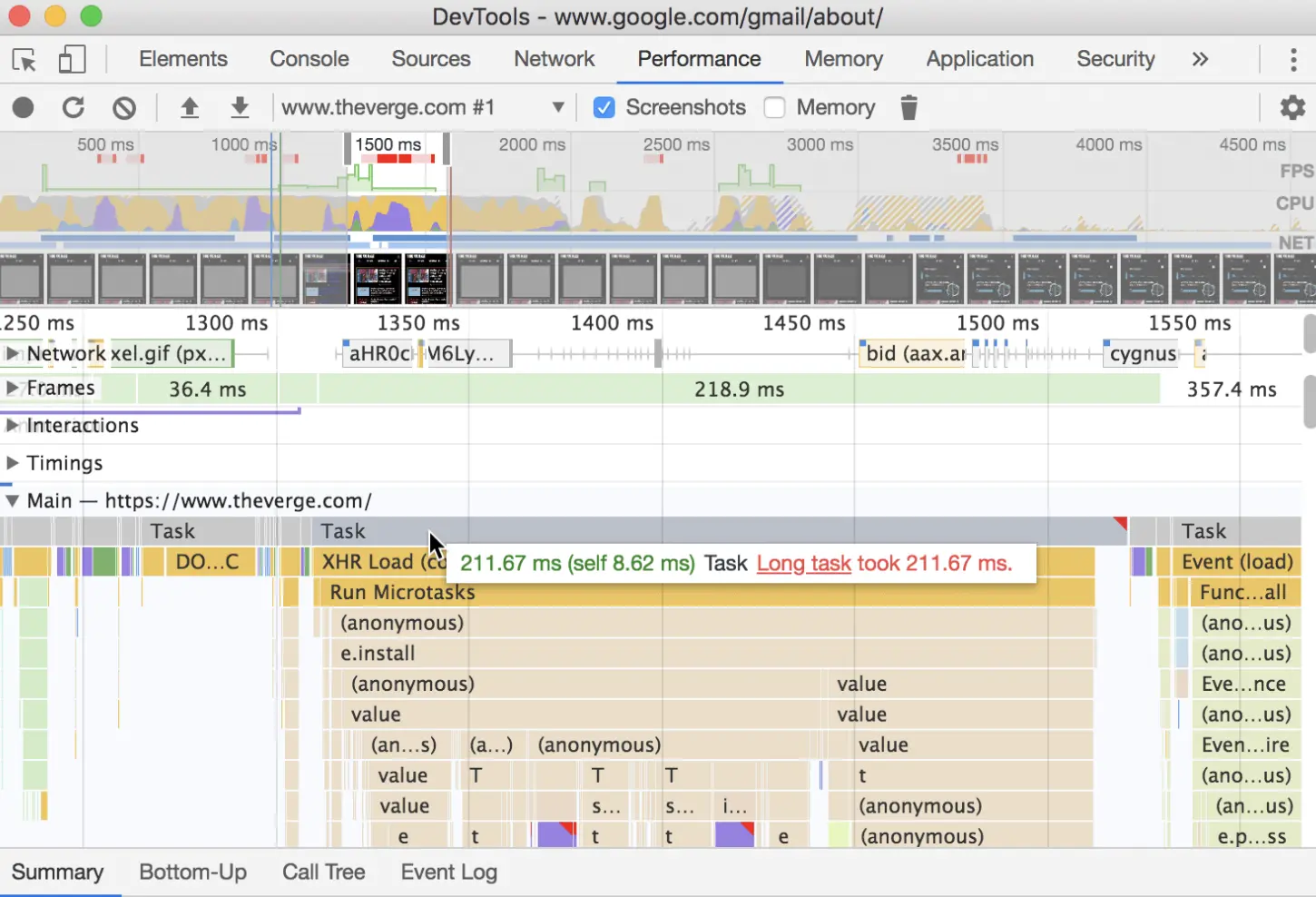Clear the recording with the clear icon

pos(124,108)
